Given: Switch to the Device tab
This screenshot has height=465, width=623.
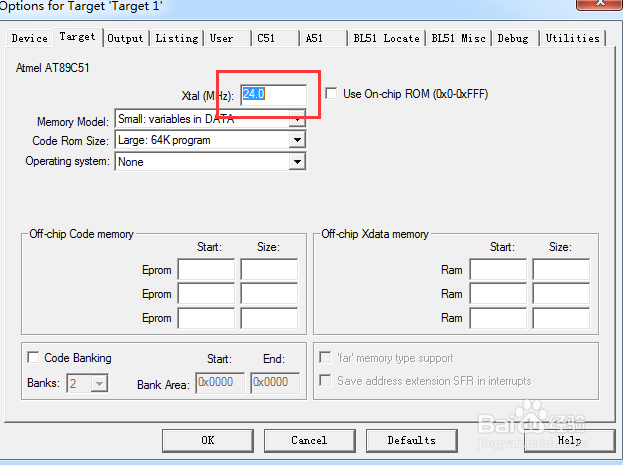Looking at the screenshot, I should tap(29, 39).
